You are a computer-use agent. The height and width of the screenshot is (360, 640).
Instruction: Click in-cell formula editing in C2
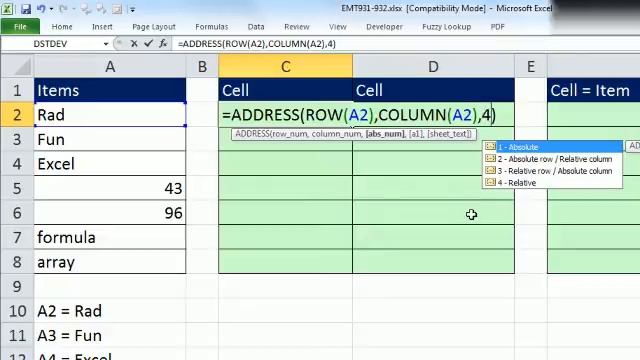pyautogui.click(x=358, y=115)
